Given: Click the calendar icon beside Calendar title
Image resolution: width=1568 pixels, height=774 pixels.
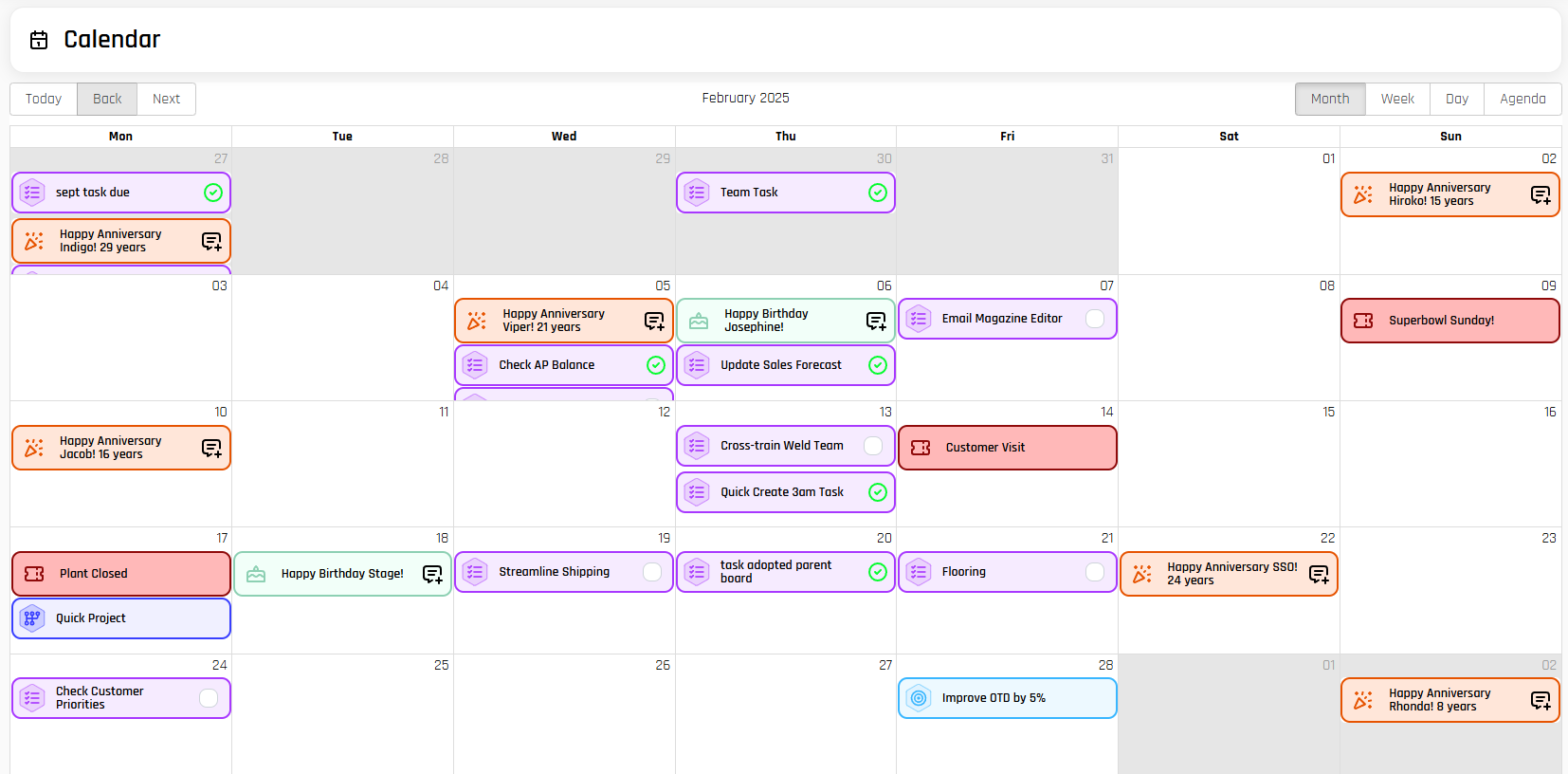Looking at the screenshot, I should (39, 40).
